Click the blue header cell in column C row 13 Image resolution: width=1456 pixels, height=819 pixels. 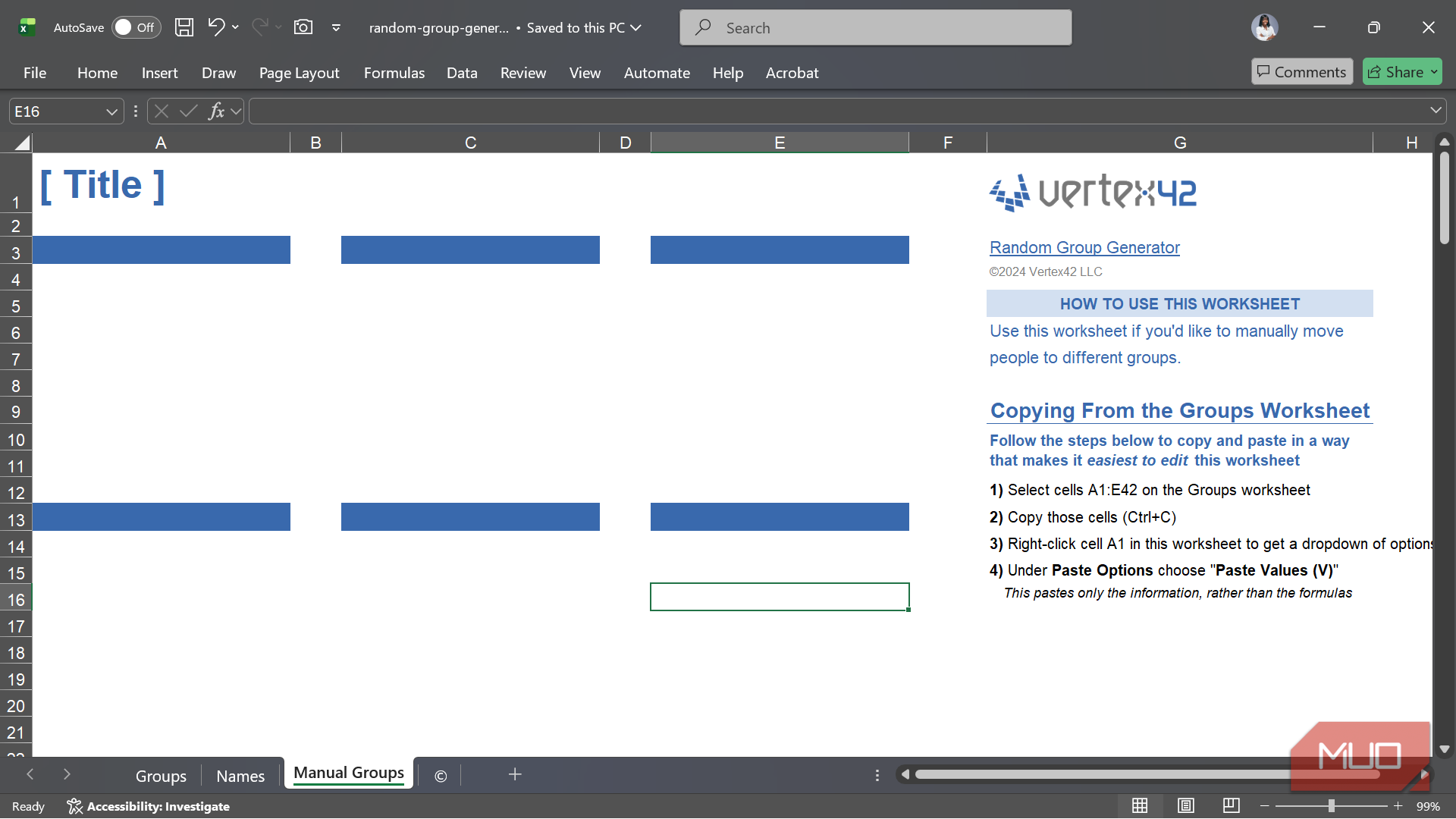click(470, 516)
